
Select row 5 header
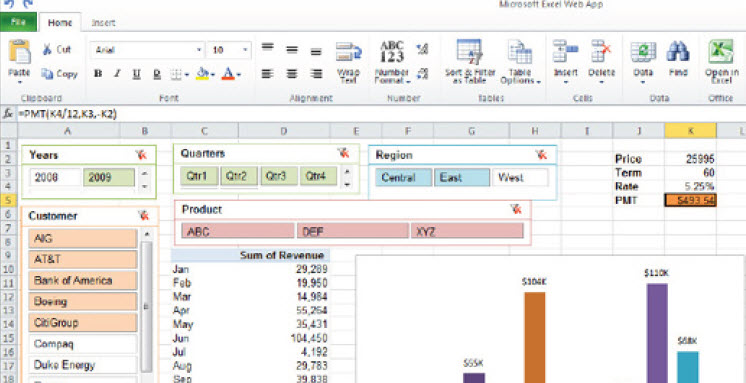(8, 200)
